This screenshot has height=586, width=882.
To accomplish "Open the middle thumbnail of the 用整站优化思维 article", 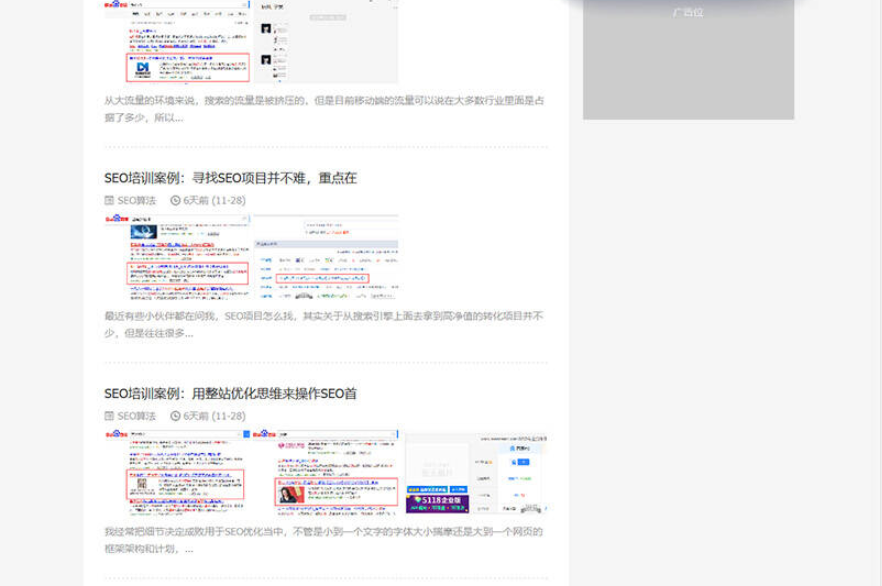I will coord(325,471).
